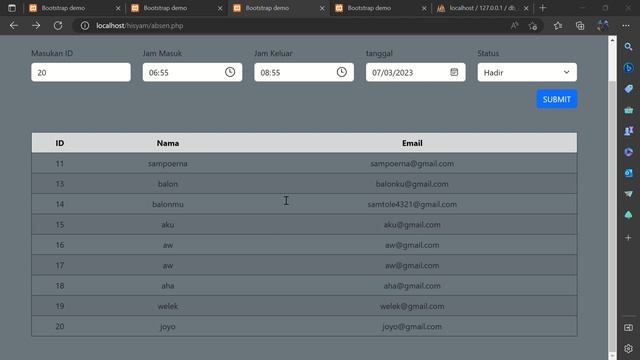Hide sidebar toggle icon
Viewport: 640px width, 360px height.
629,328
